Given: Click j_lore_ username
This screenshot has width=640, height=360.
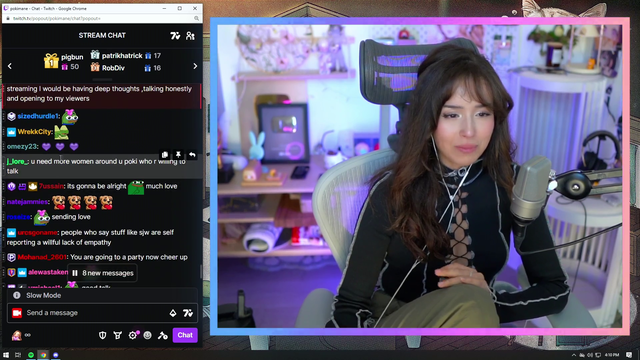Looking at the screenshot, I should (17, 162).
